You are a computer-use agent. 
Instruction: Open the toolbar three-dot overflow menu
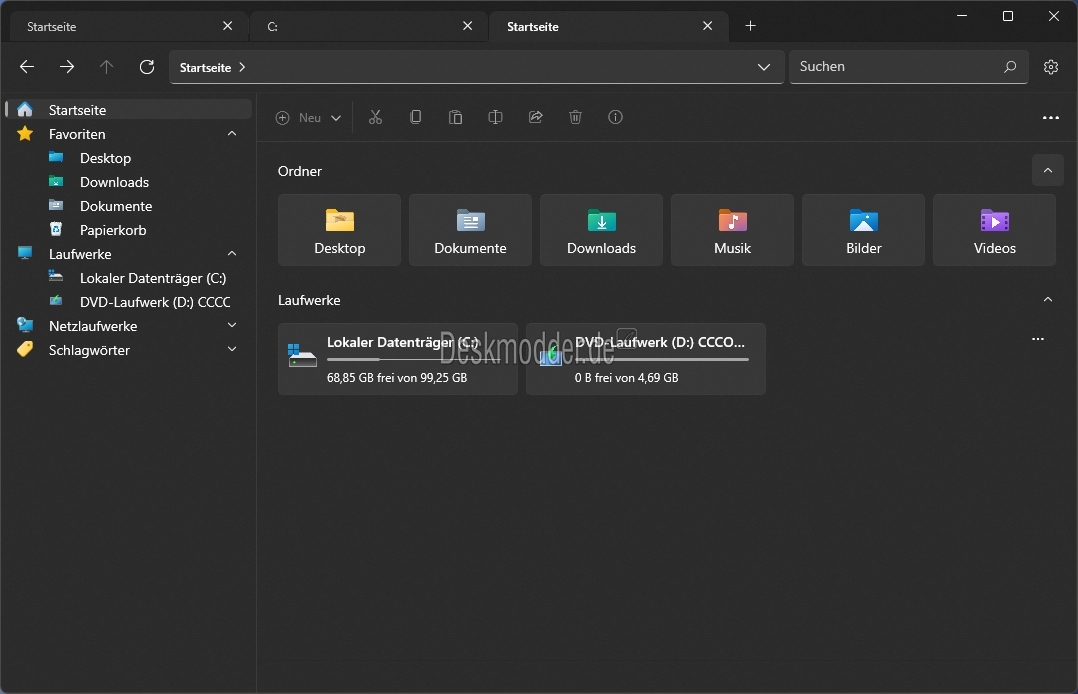tap(1050, 118)
